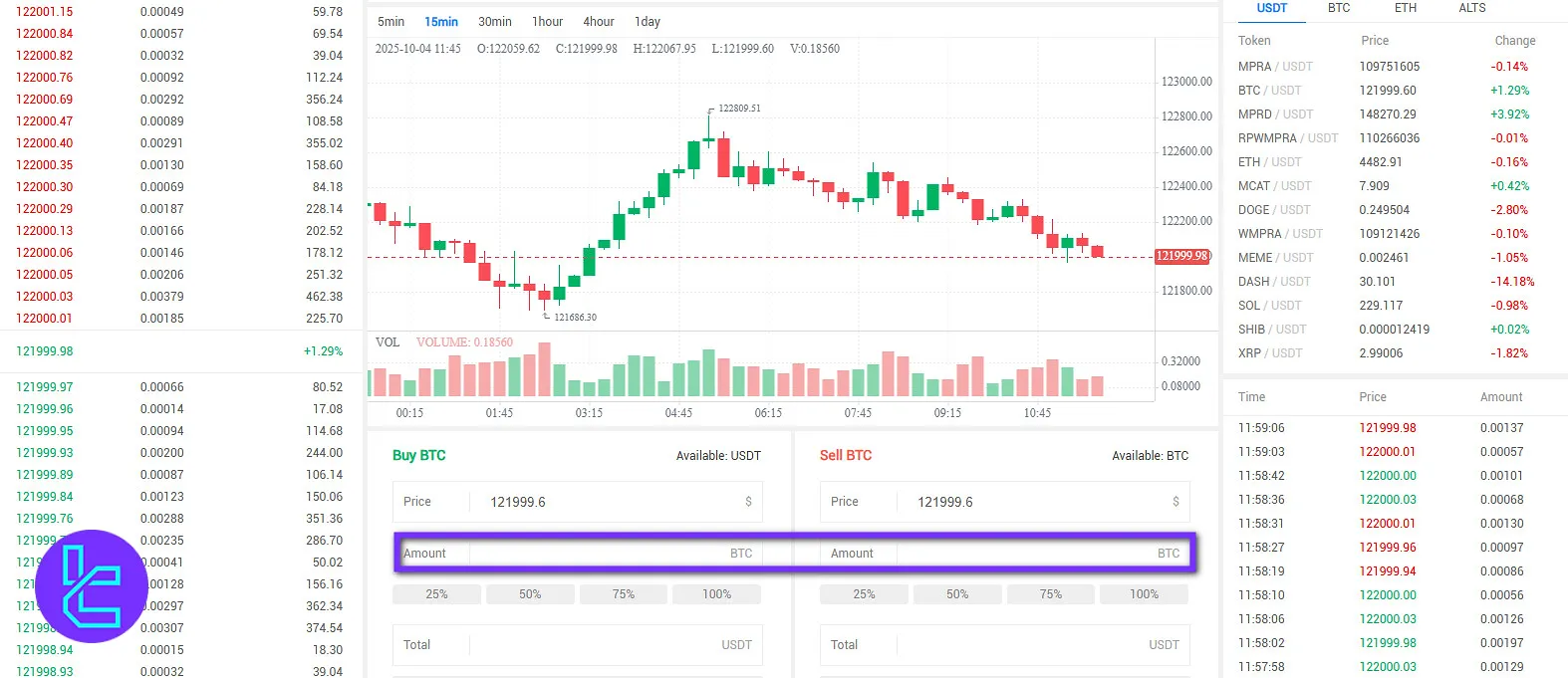
Task: Set buy amount to 100%
Action: (716, 594)
